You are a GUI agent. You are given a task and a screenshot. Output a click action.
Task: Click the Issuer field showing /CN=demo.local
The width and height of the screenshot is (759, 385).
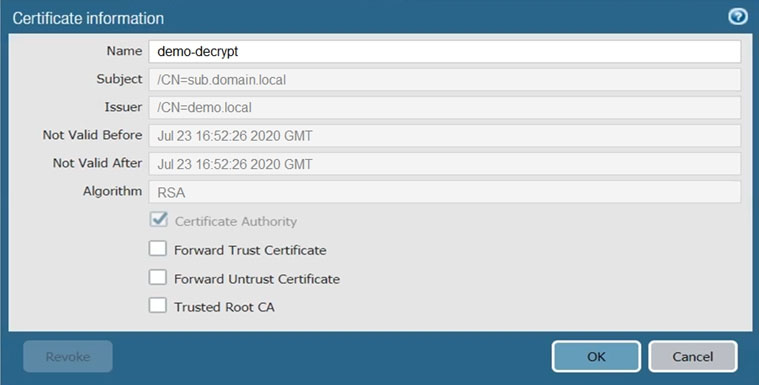(444, 108)
